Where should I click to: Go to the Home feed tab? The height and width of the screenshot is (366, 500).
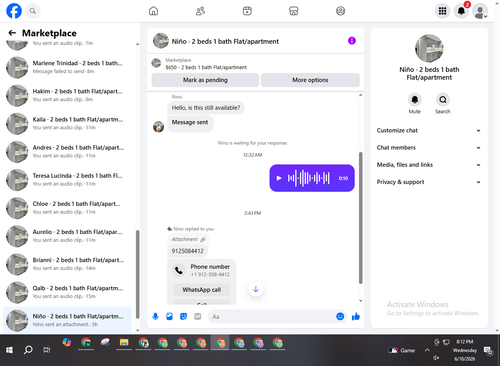click(153, 11)
